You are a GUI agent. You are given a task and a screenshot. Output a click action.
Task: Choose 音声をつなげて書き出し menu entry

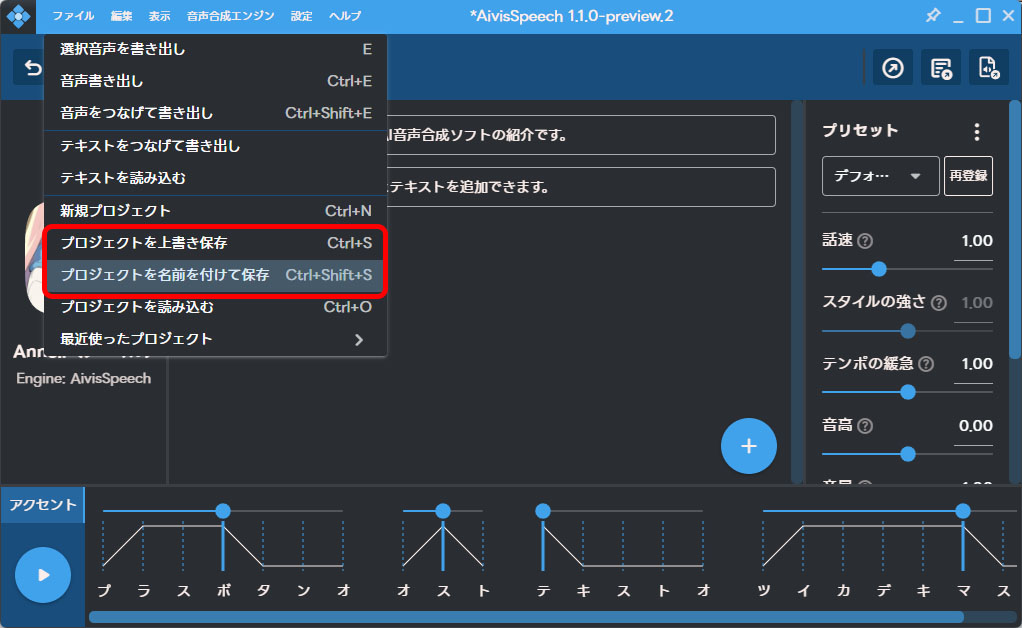tap(215, 113)
